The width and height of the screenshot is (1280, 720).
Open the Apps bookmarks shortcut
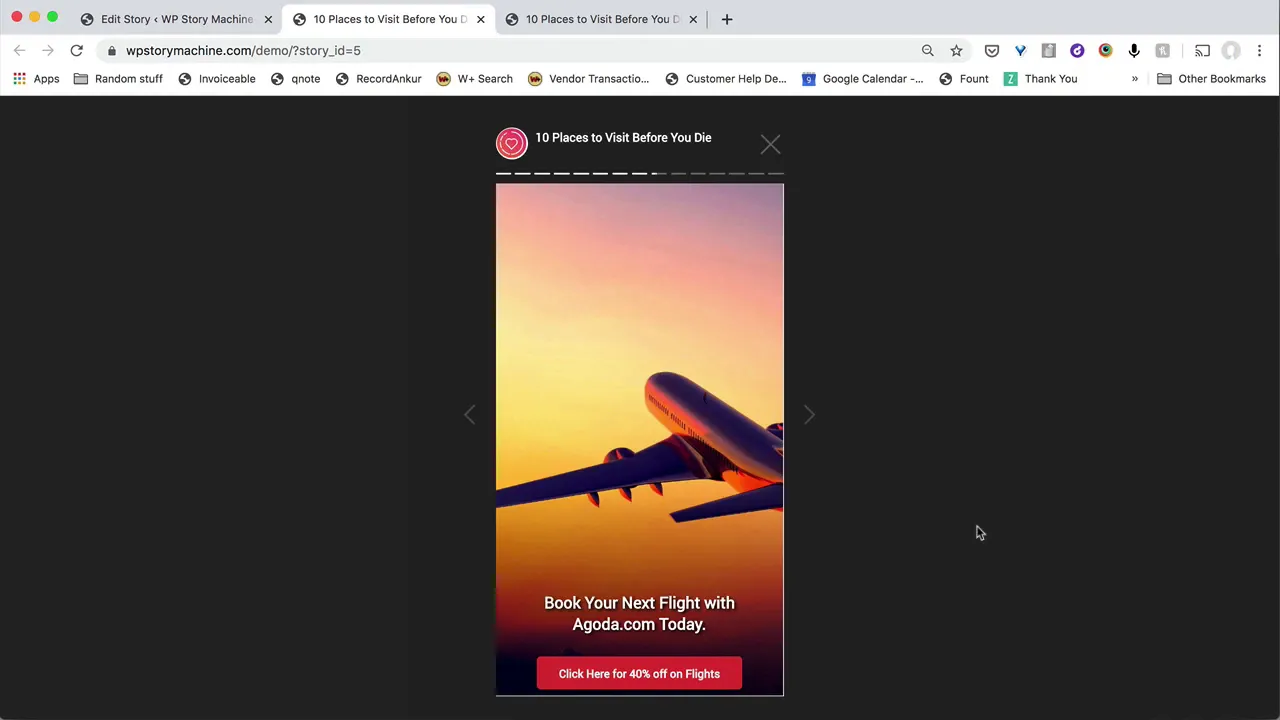click(36, 79)
